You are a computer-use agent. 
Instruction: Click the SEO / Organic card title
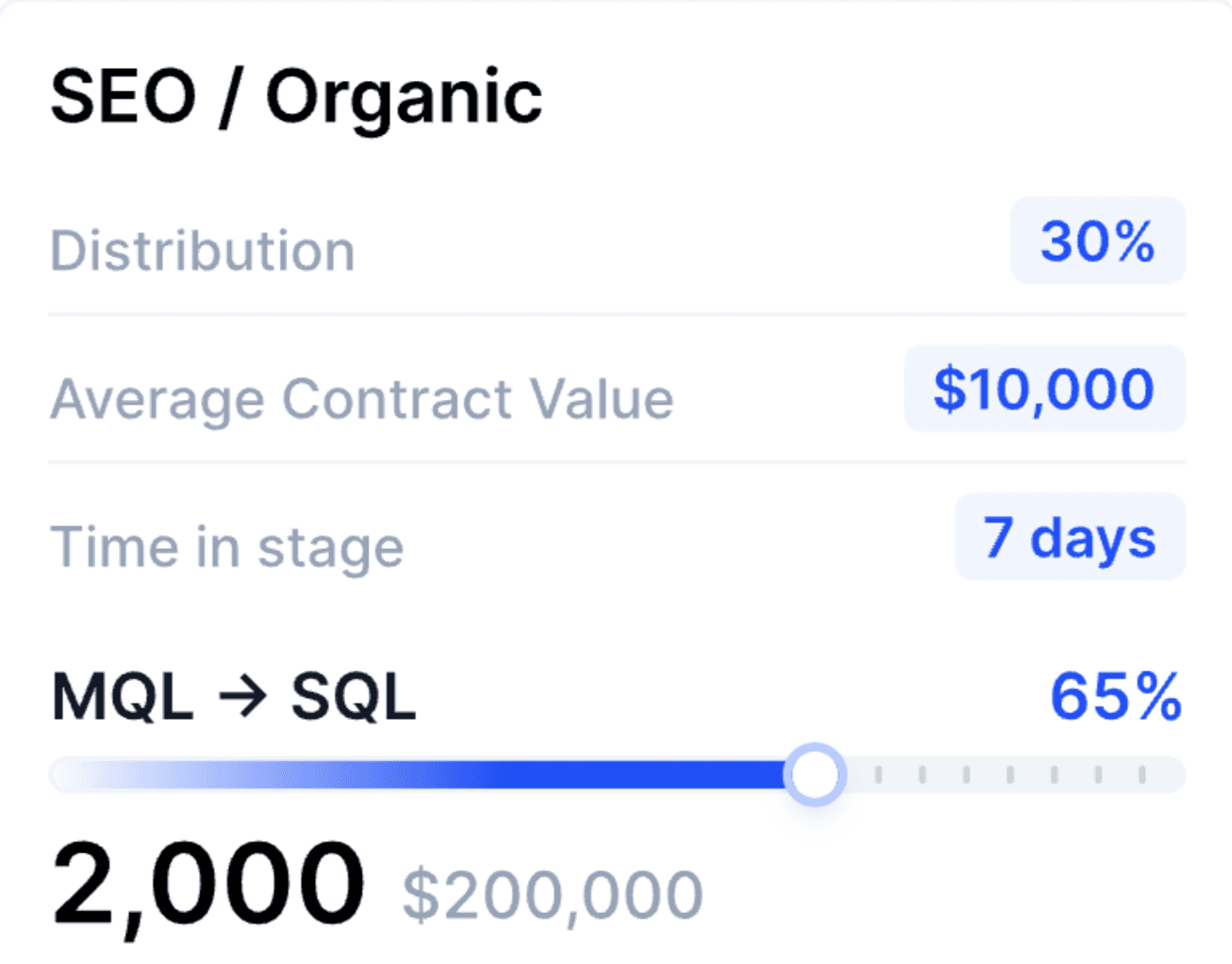coord(296,97)
